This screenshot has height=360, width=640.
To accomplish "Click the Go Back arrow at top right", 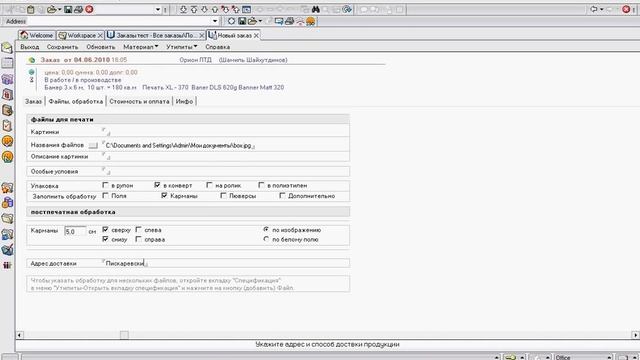I will click(594, 9).
